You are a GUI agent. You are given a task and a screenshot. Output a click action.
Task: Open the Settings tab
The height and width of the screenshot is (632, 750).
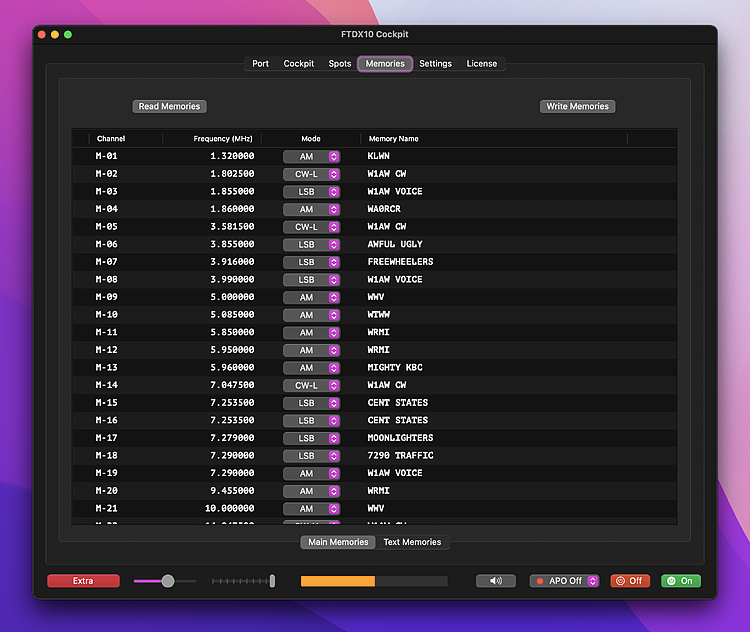tap(435, 64)
